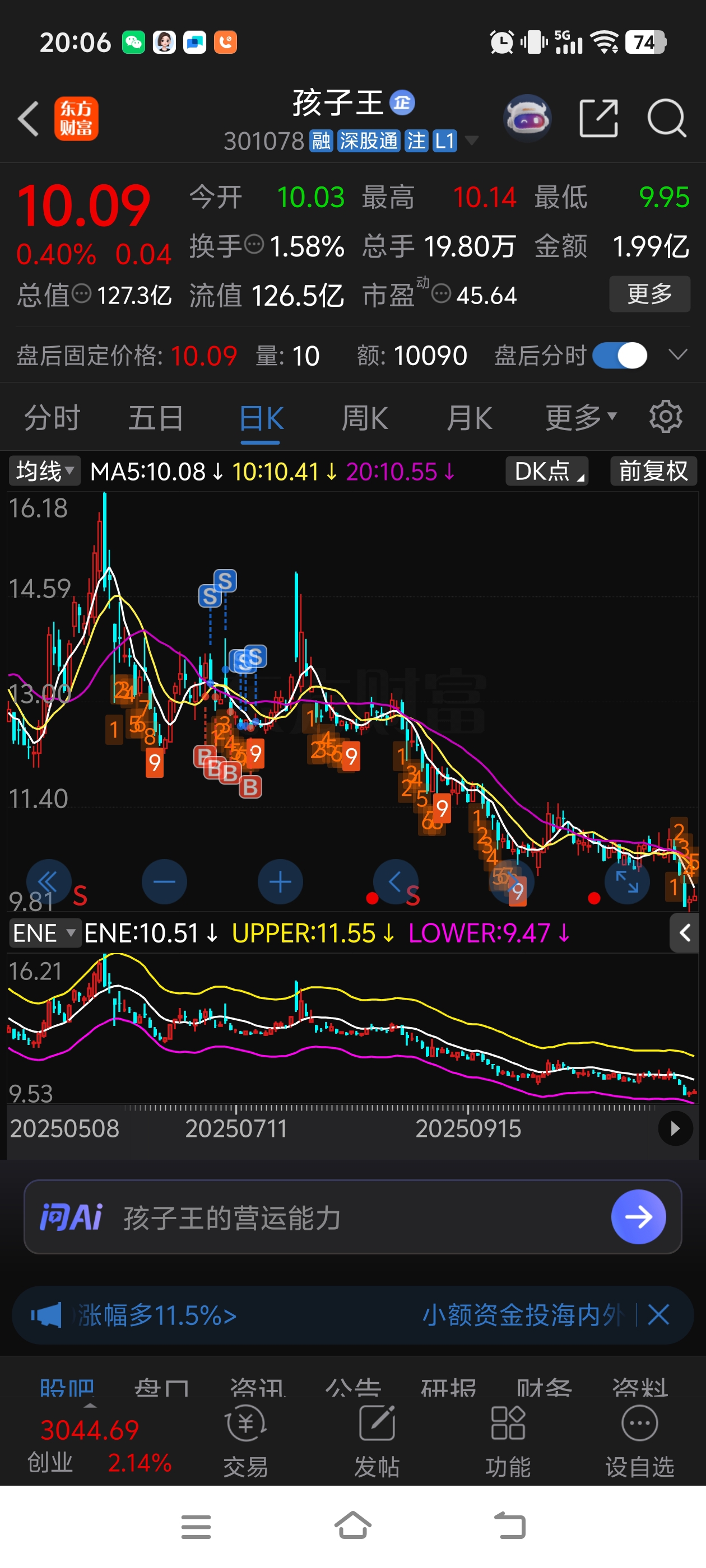
Task: Tap the back arrow icon
Action: tap(29, 118)
